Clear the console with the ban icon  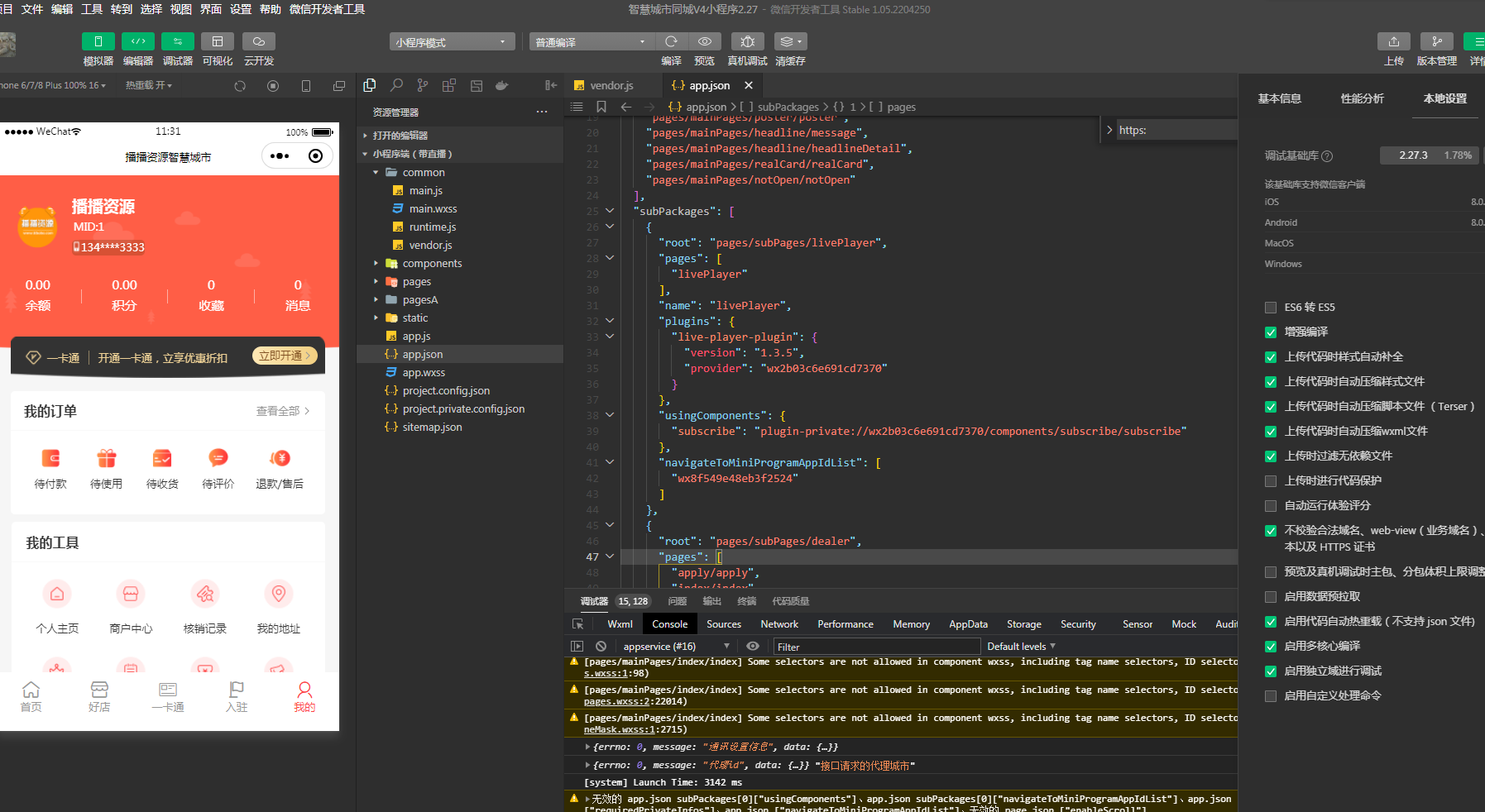point(601,647)
